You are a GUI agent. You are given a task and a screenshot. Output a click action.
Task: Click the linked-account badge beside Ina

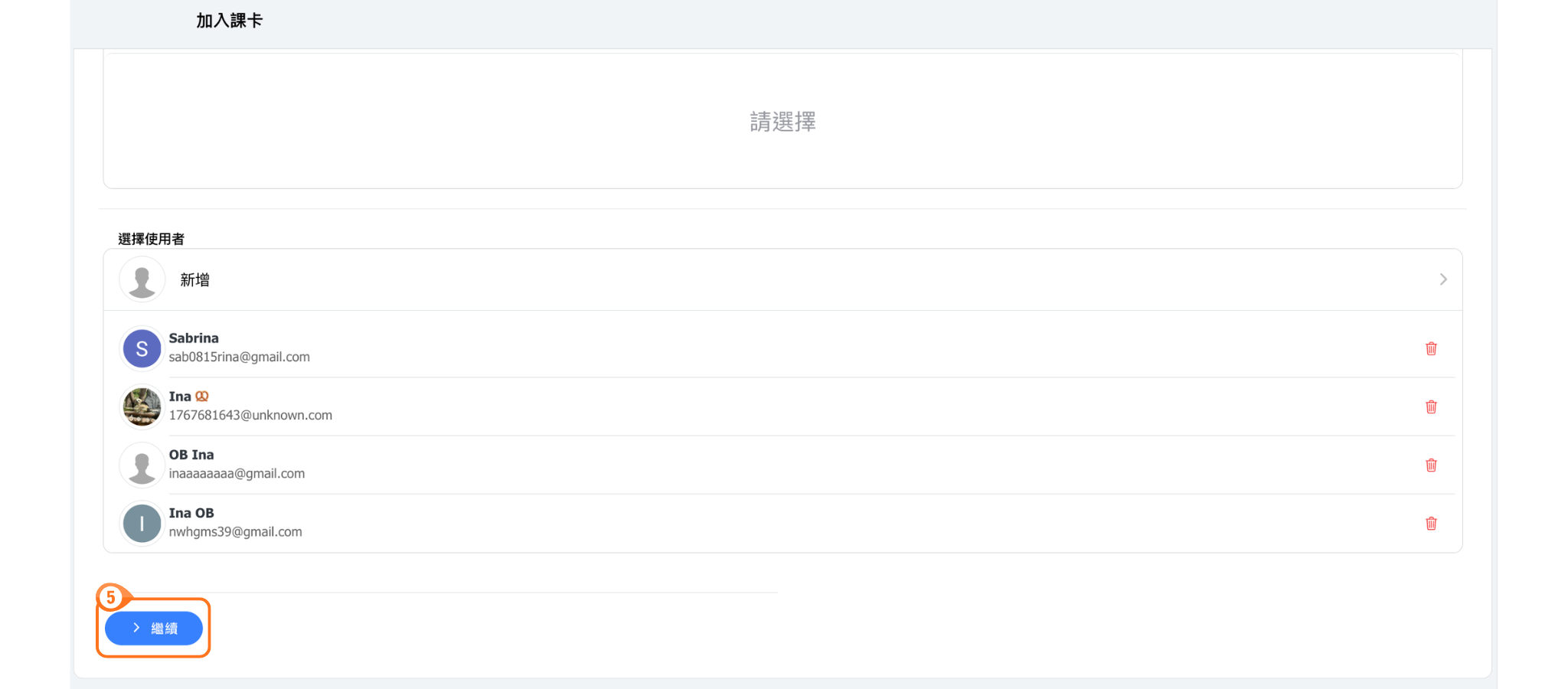(202, 397)
